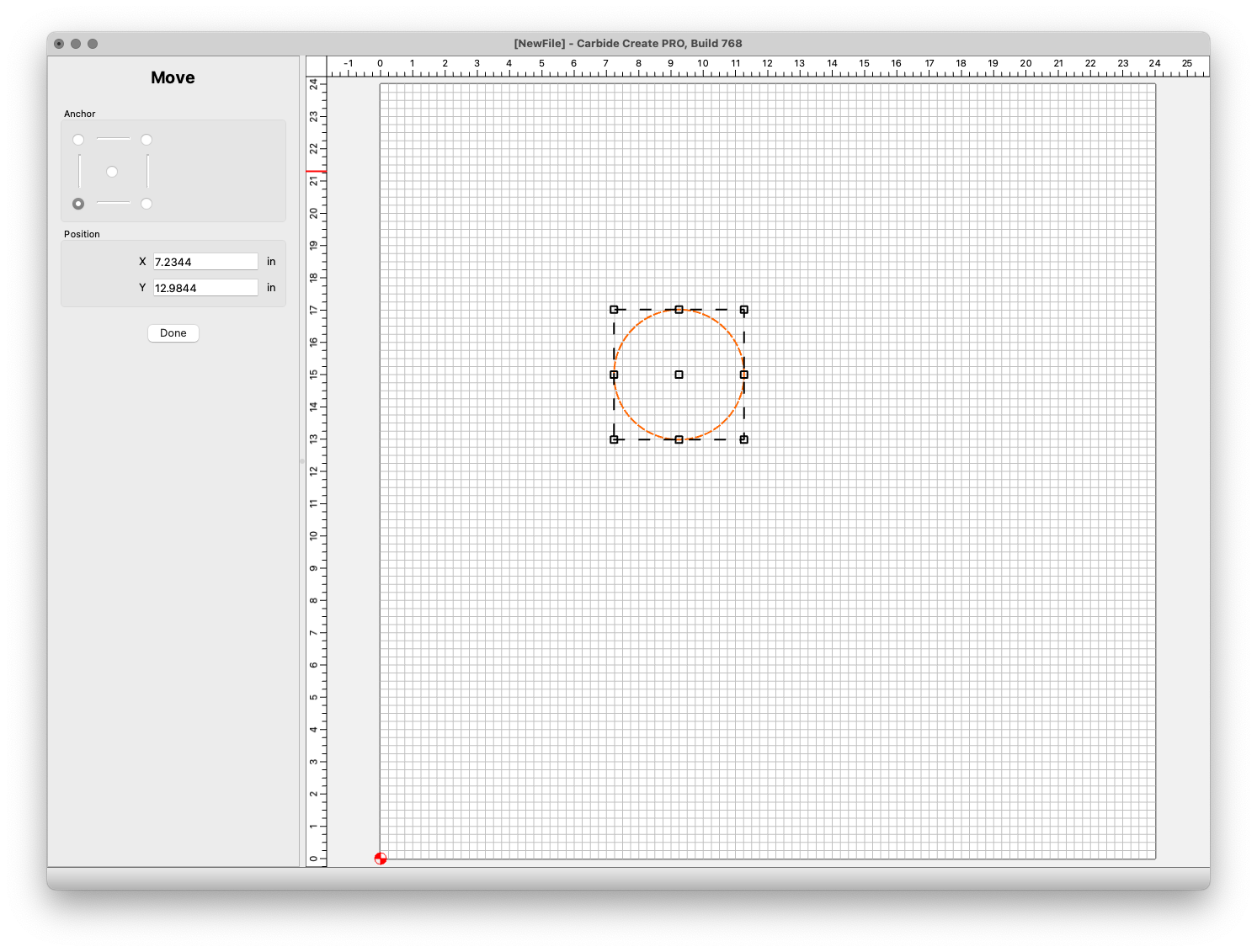The image size is (1257, 952).
Task: Click the red origin marker at canvas corner
Action: point(381,859)
